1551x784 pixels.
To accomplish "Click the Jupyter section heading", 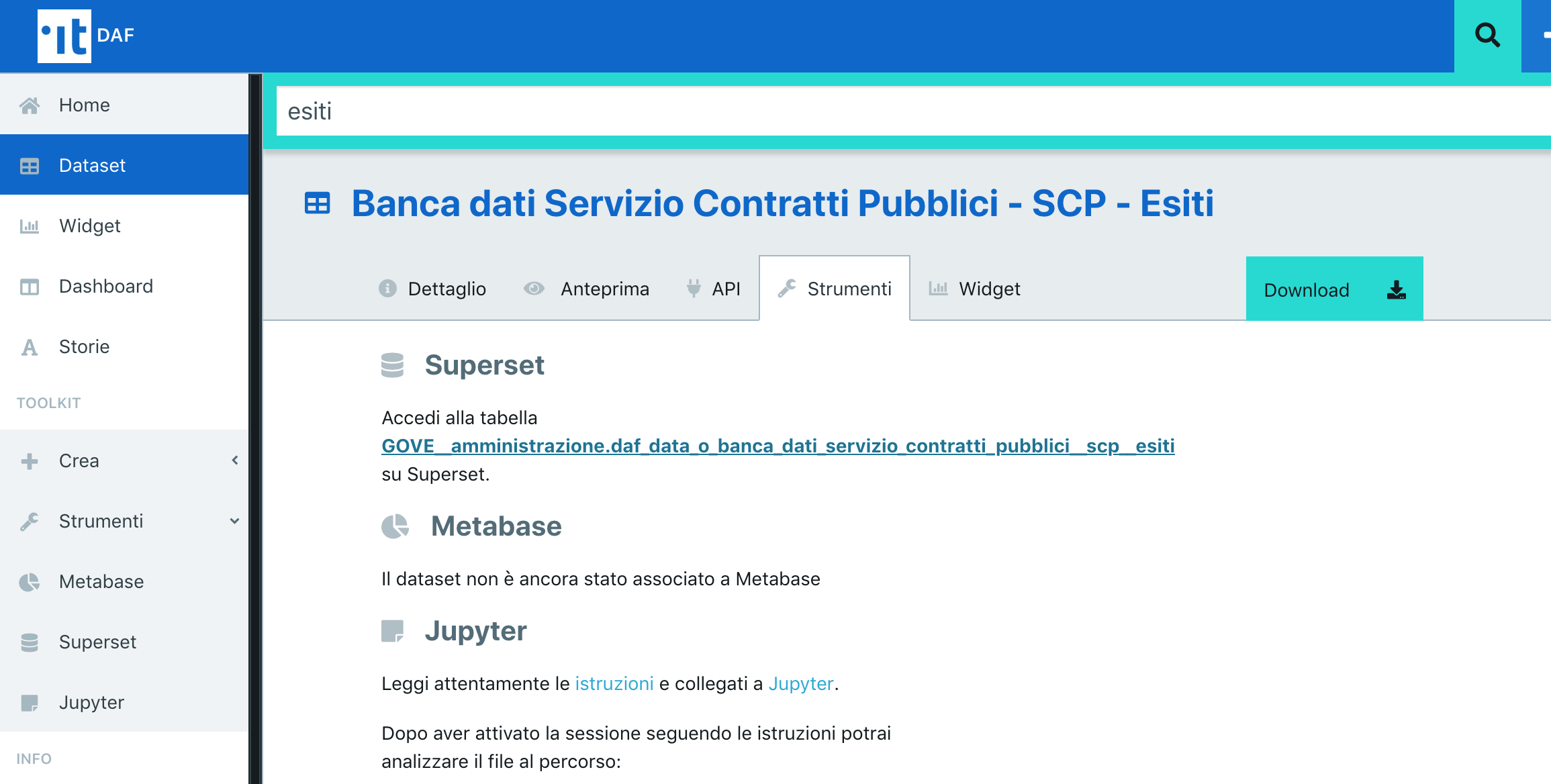I will click(x=475, y=632).
